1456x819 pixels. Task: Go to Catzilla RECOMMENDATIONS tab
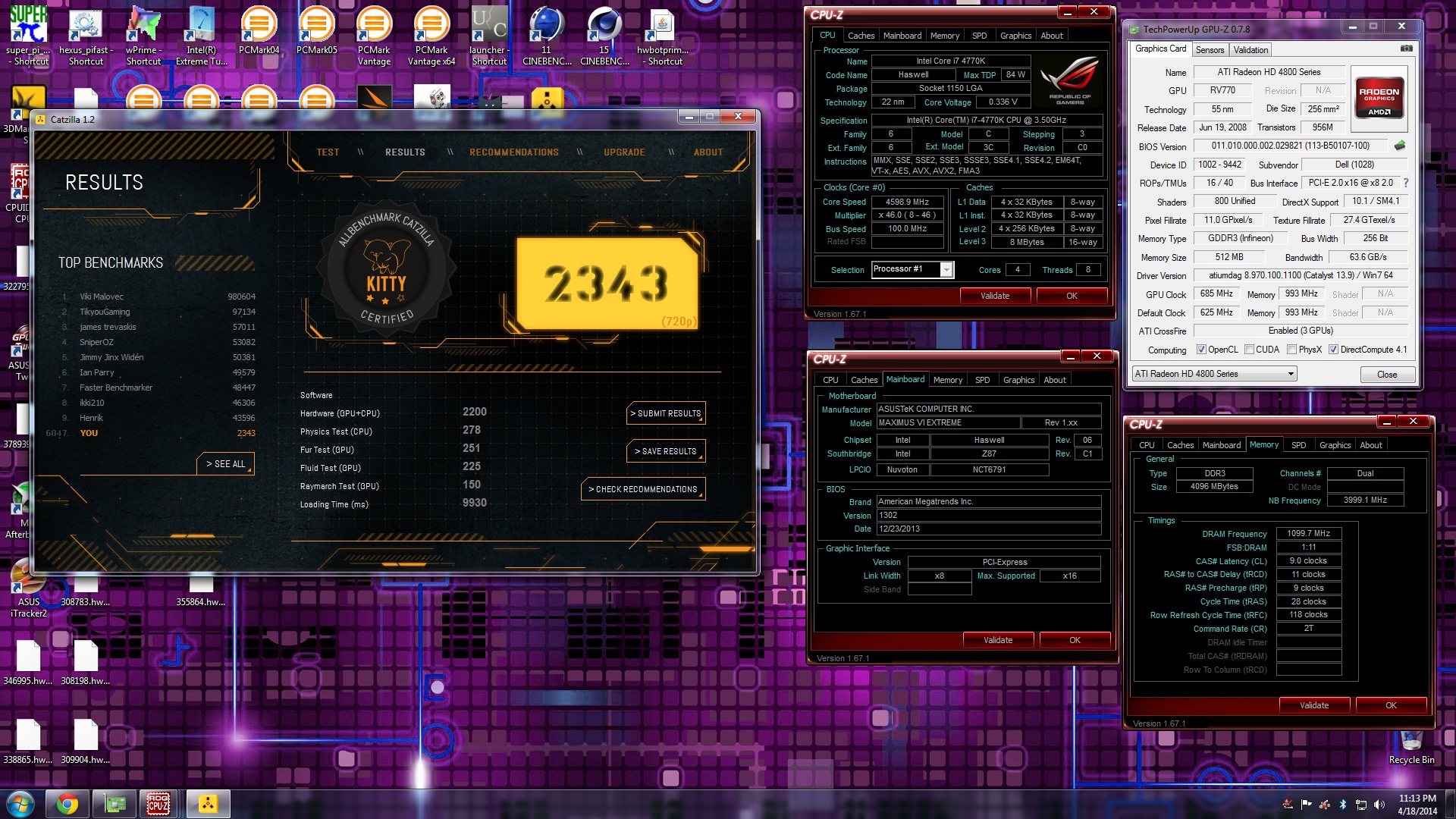tap(513, 152)
